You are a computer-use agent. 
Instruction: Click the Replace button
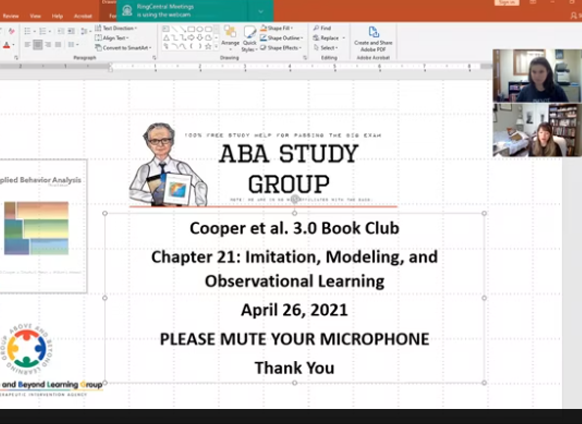point(326,38)
